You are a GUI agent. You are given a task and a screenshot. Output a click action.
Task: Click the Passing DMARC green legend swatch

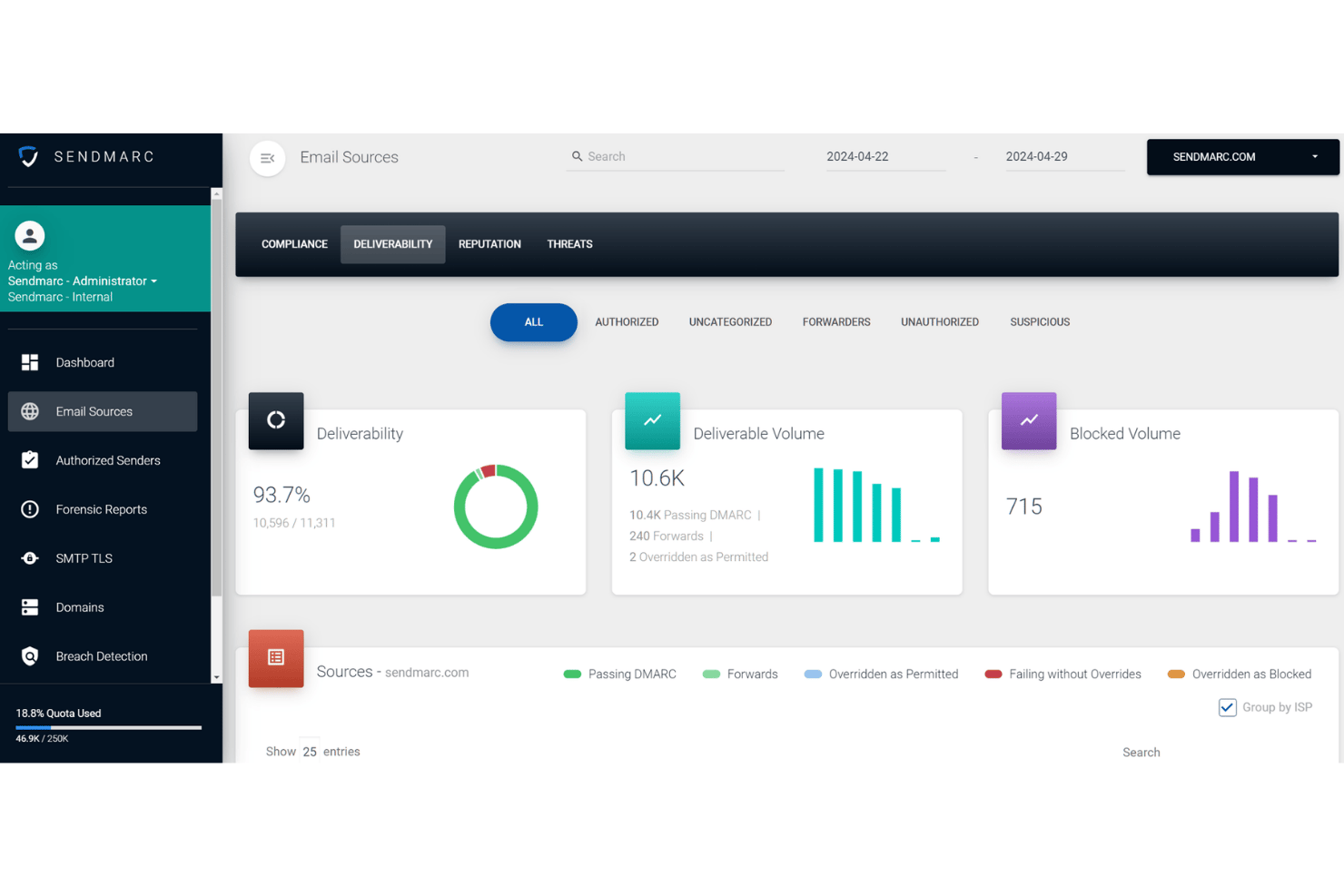click(572, 674)
